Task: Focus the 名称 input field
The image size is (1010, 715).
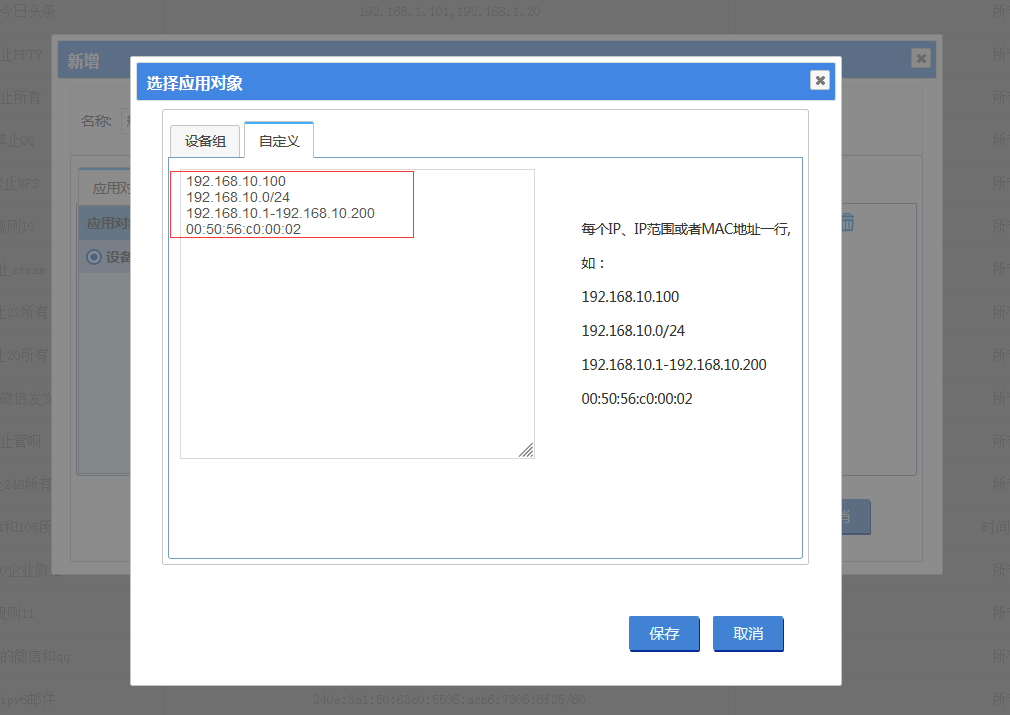Action: [125, 121]
